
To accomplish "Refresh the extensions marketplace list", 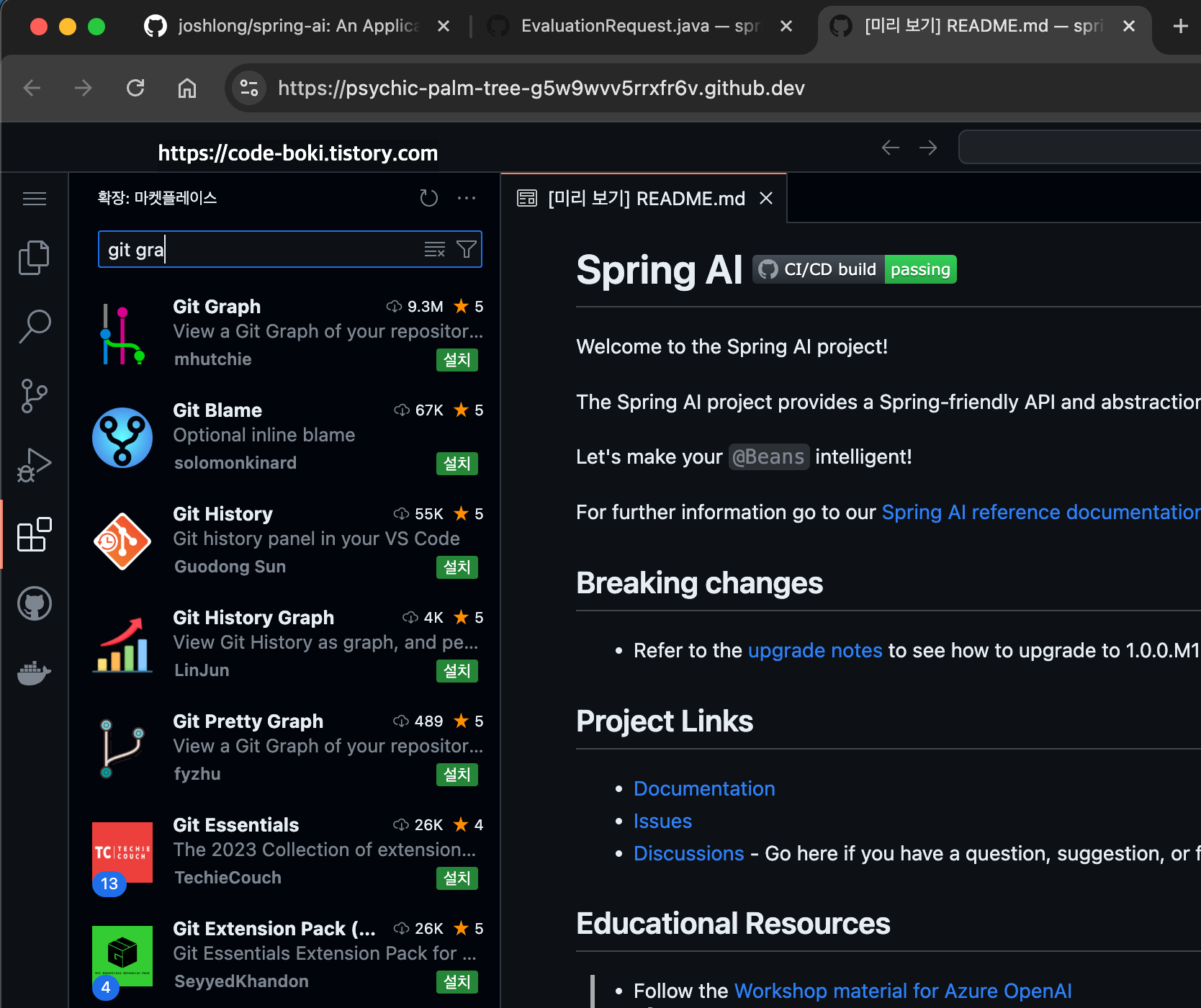I will coord(429,198).
